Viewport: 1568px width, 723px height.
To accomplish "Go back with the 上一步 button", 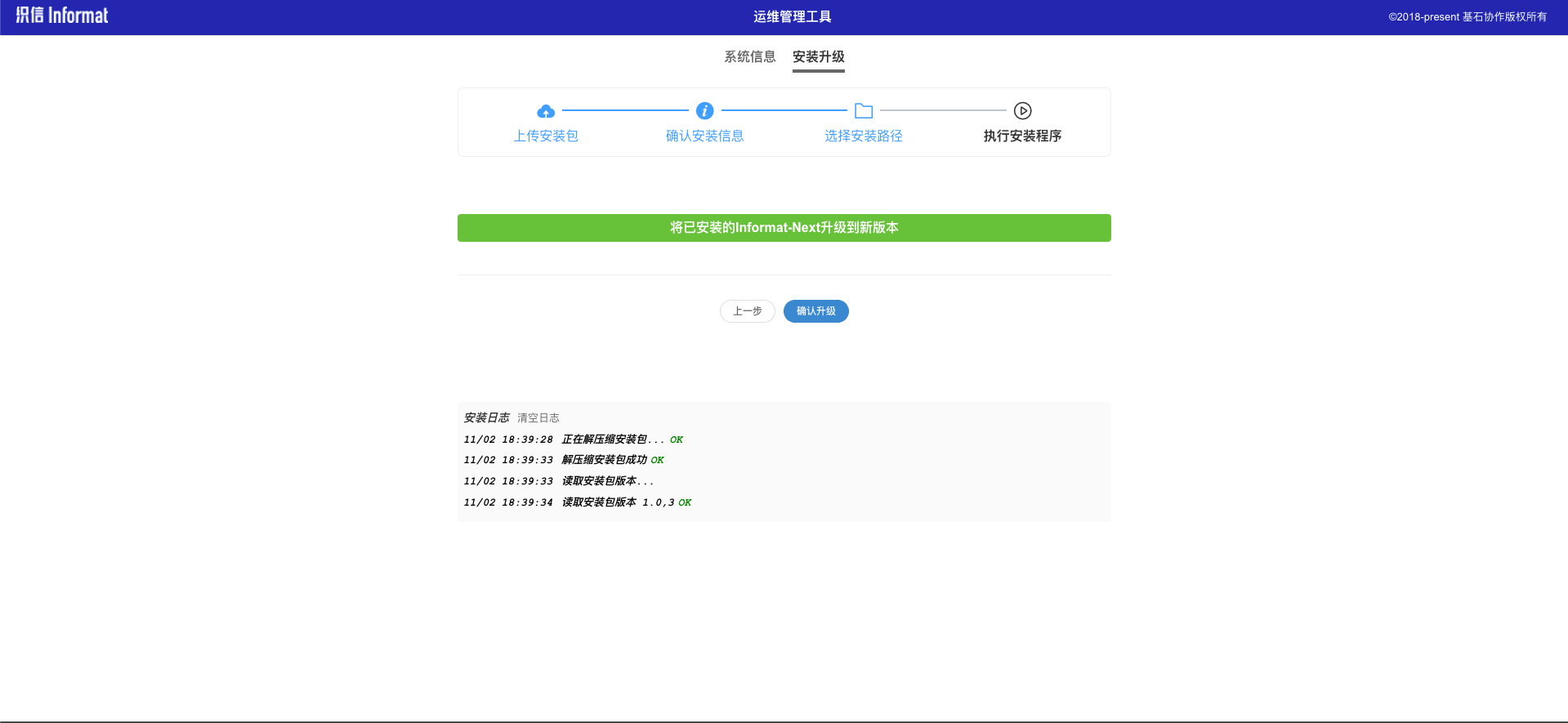I will 747,311.
